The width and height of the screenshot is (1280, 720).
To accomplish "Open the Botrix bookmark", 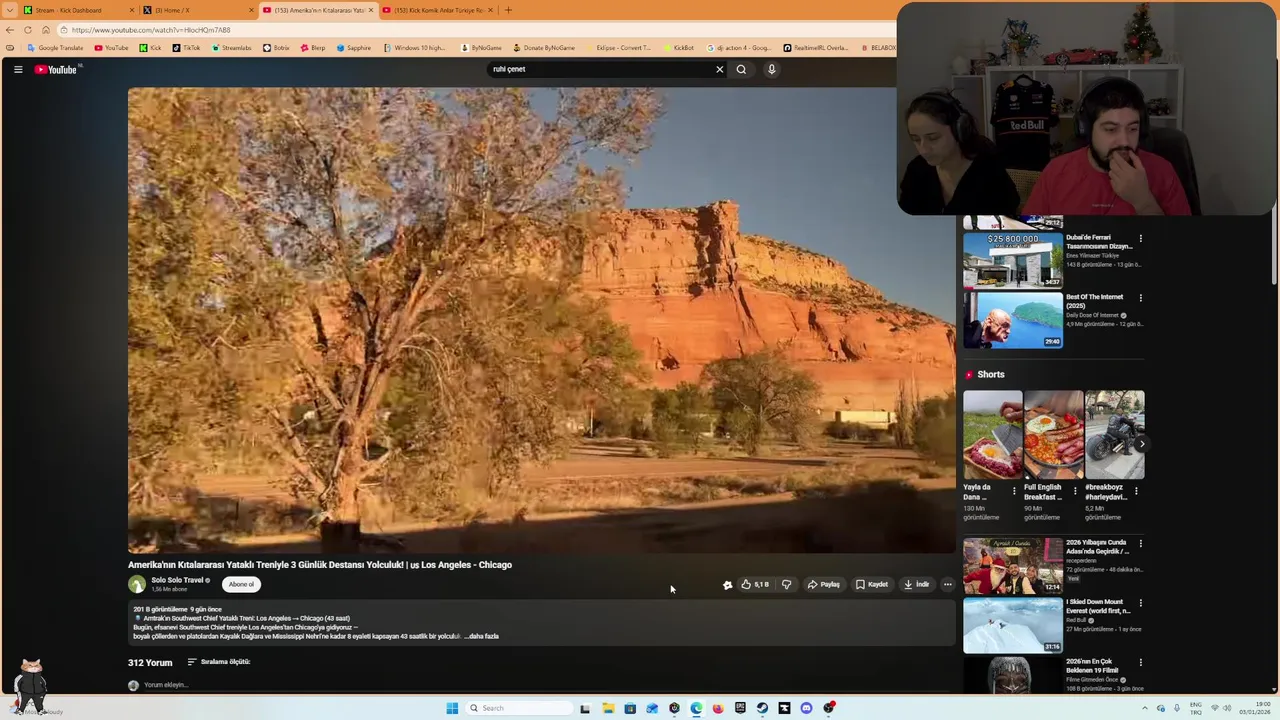I will pos(276,48).
